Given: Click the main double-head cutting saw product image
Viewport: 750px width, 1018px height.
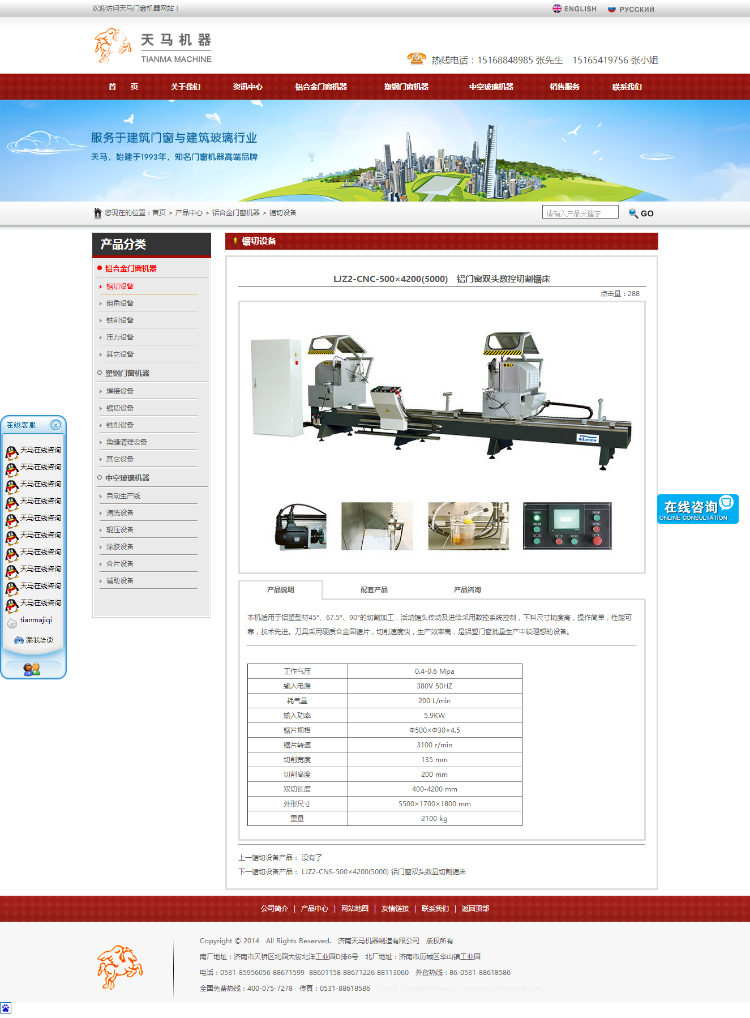Looking at the screenshot, I should 442,399.
